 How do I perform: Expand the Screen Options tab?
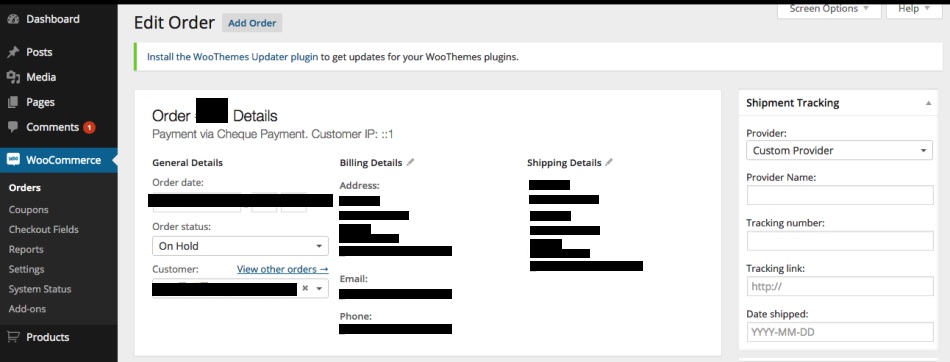tap(829, 9)
